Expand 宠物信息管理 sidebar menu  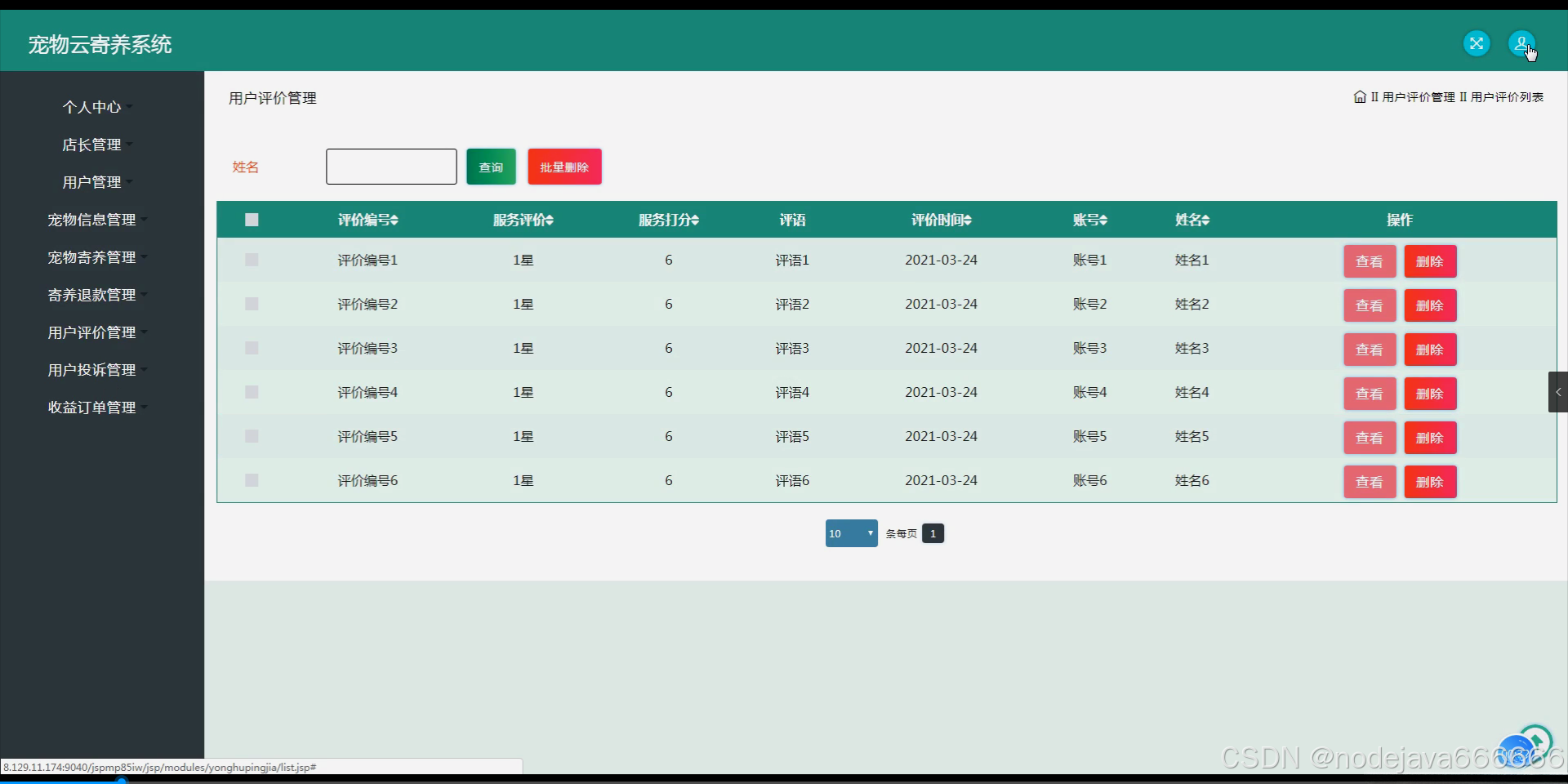pyautogui.click(x=97, y=220)
